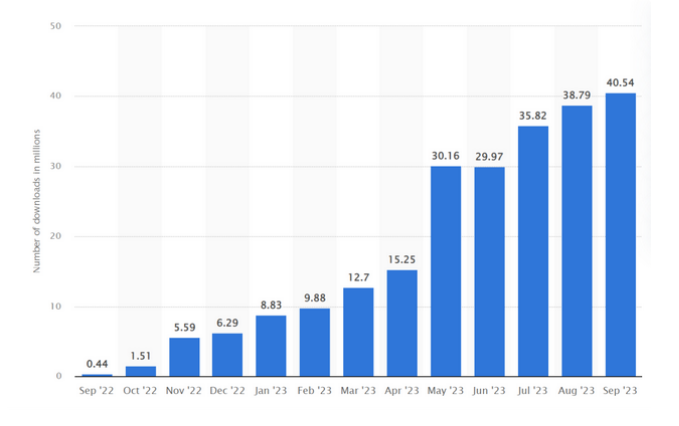Click the Sep '23 bar
The height and width of the screenshot is (426, 679).
tap(621, 235)
